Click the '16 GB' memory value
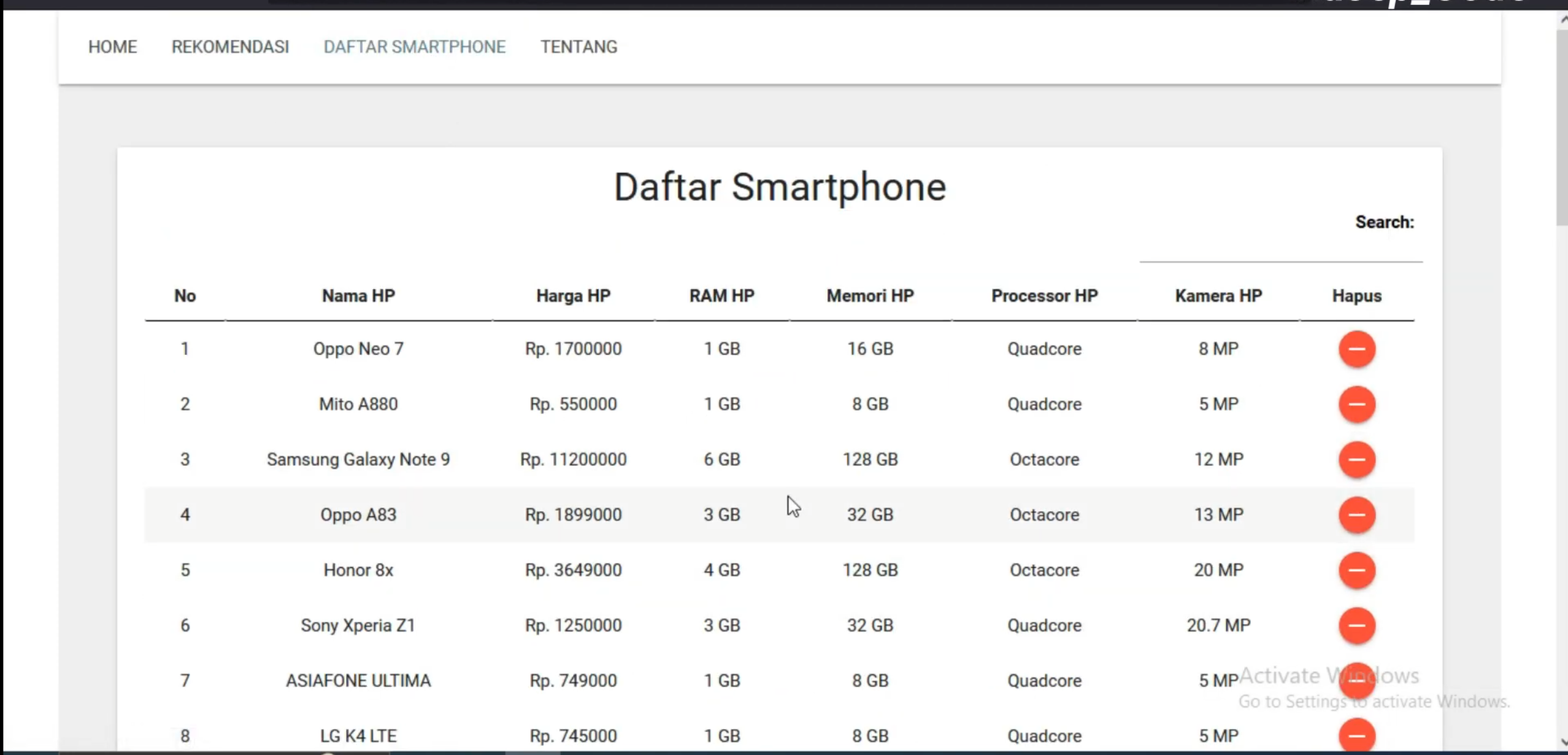The width and height of the screenshot is (1568, 755). click(870, 349)
